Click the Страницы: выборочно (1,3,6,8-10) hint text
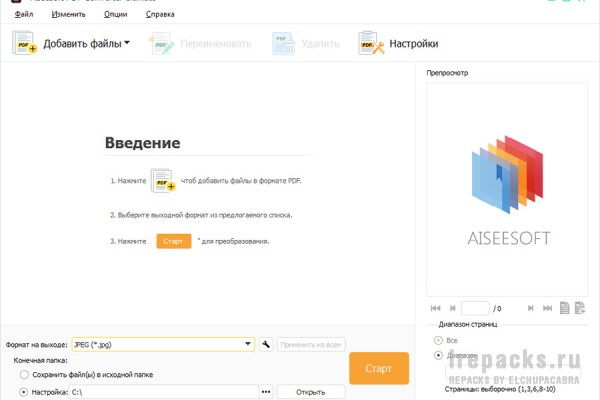Viewport: 600px width, 400px height. (x=500, y=389)
